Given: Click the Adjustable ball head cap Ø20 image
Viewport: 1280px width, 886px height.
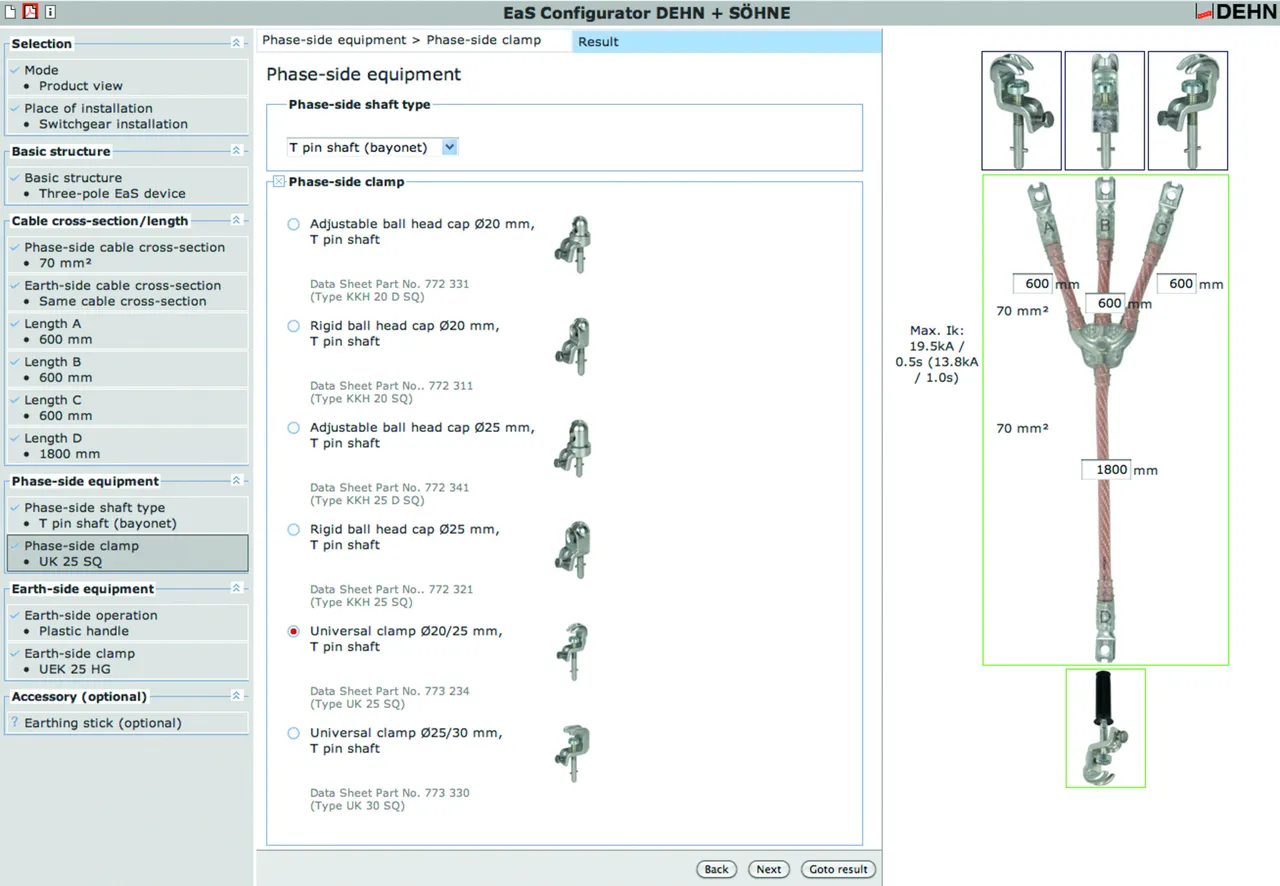Looking at the screenshot, I should point(572,244).
